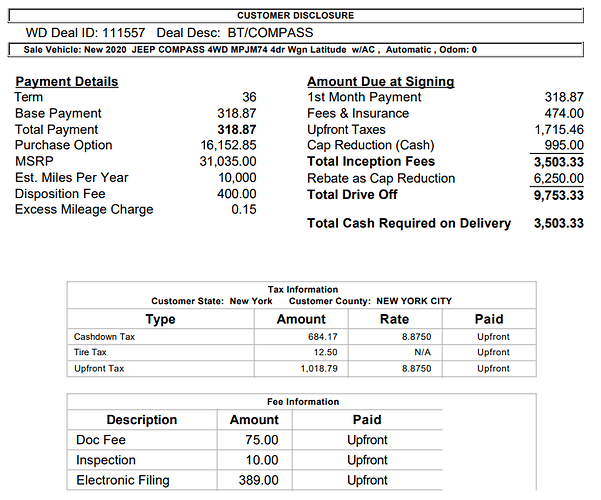Click the Description column header
Image resolution: width=601 pixels, height=500 pixels.
coord(142,419)
